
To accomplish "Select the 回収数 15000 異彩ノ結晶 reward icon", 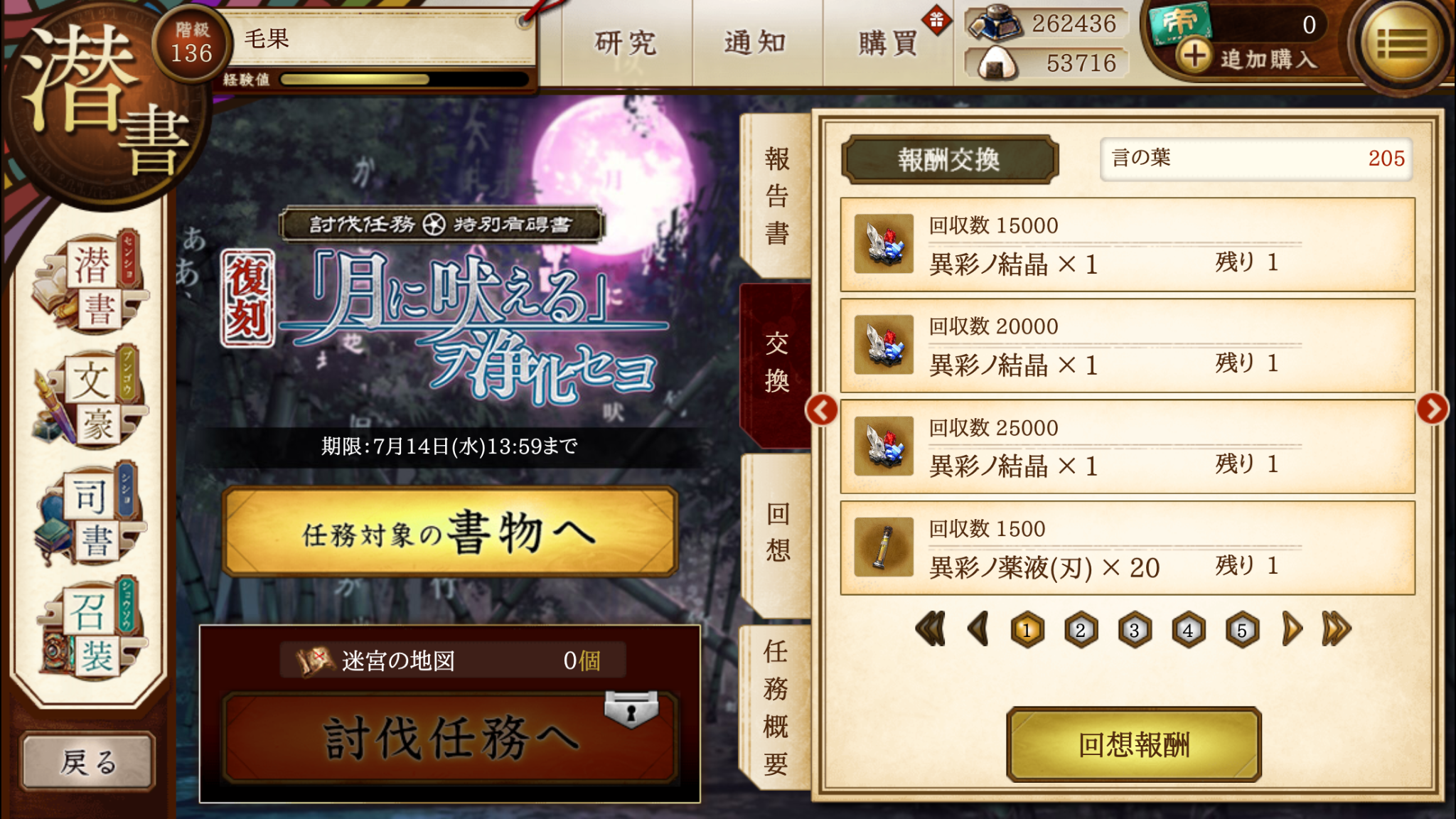I will tap(884, 244).
